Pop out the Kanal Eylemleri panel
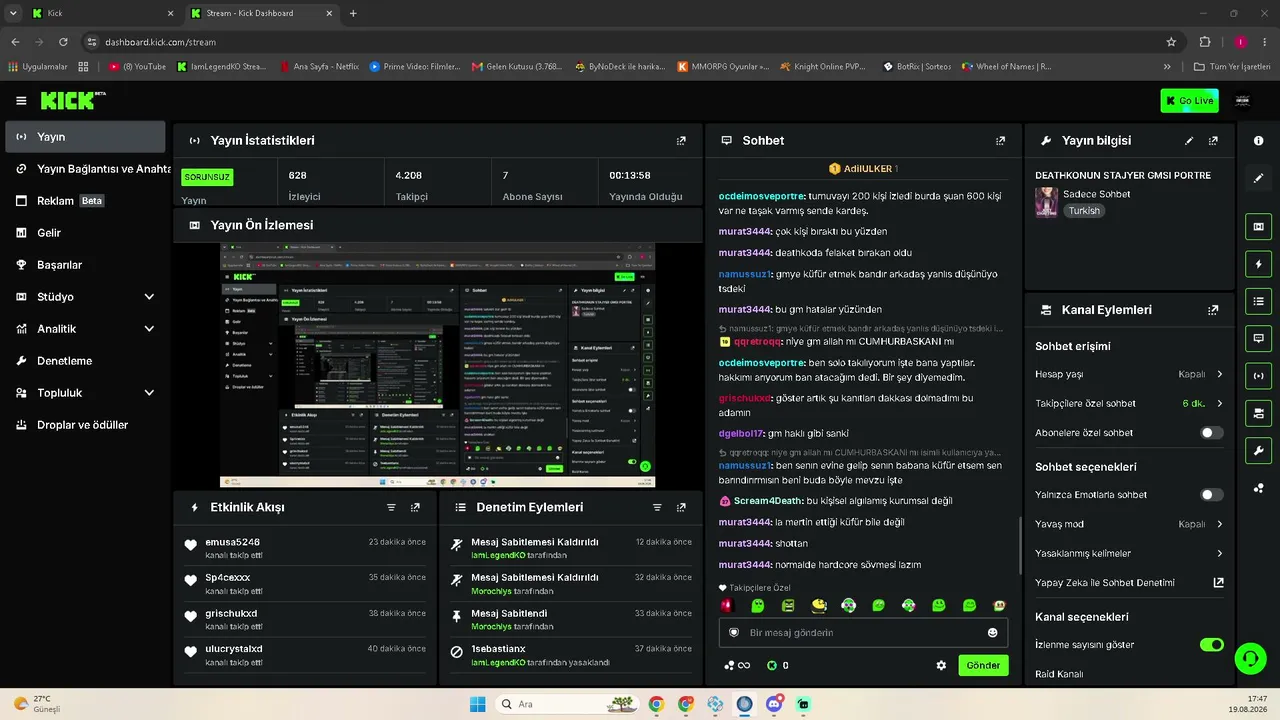Viewport: 1280px width, 720px height. tap(1213, 310)
